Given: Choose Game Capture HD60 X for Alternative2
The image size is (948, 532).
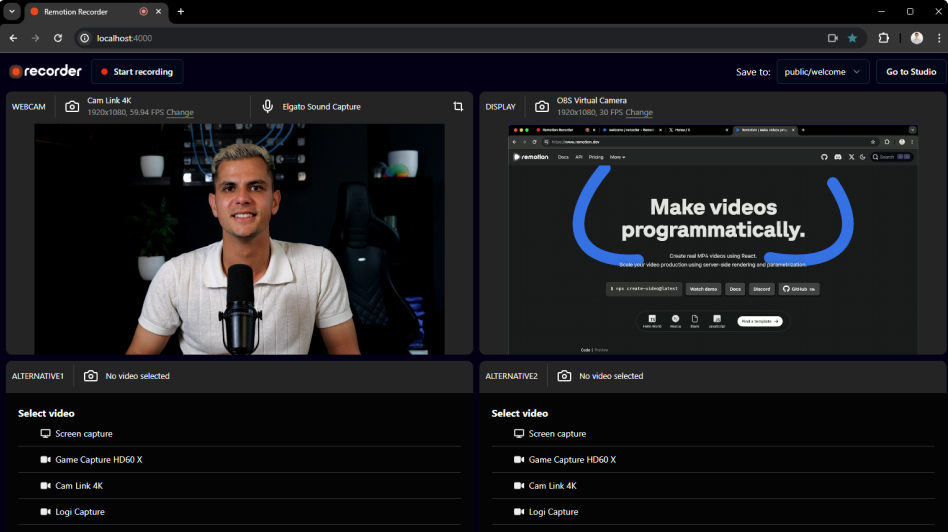Looking at the screenshot, I should click(x=572, y=460).
